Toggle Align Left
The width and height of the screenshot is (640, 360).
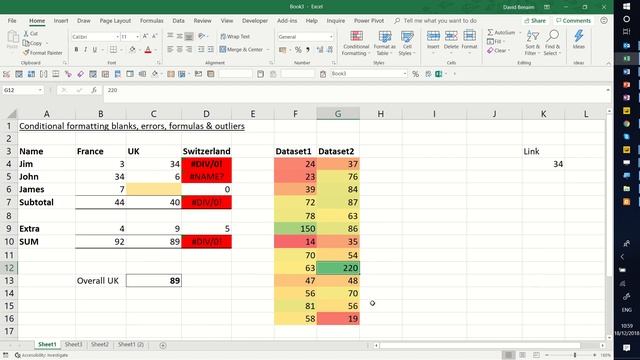[170, 49]
